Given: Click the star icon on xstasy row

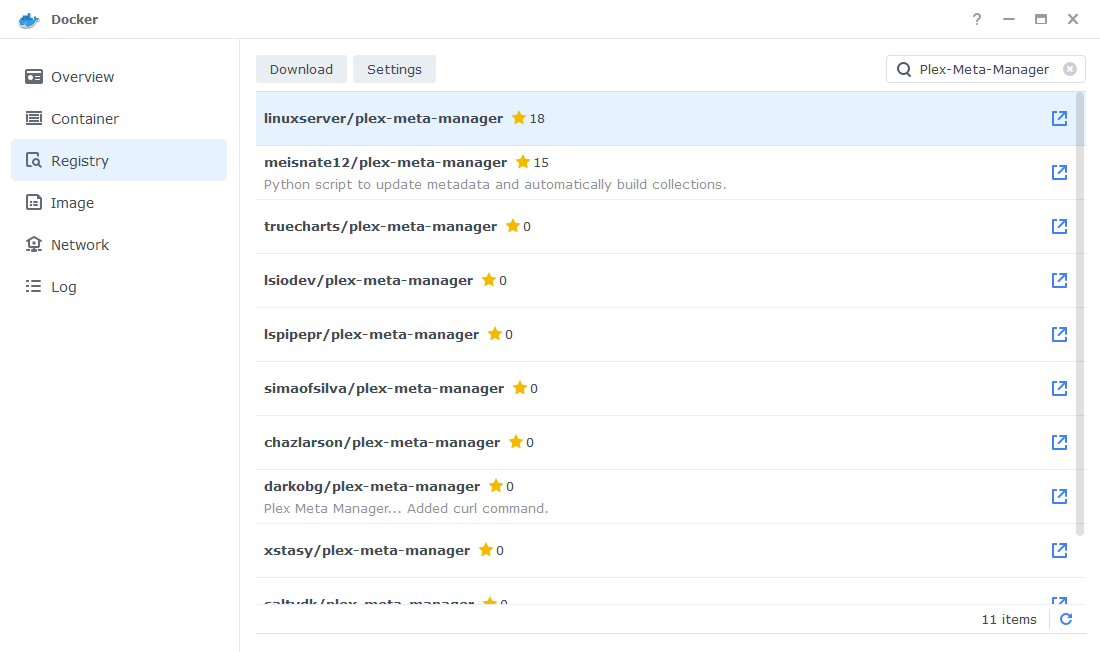Looking at the screenshot, I should (x=485, y=550).
